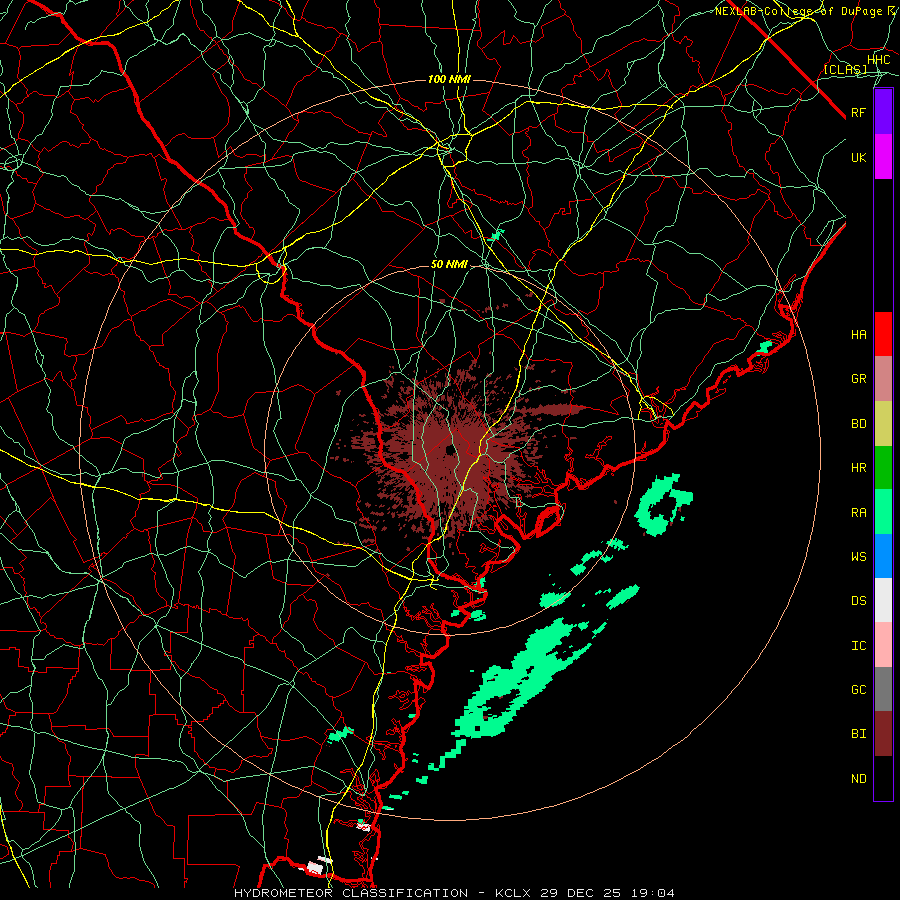Viewport: 900px width, 900px height.
Task: Click the GC gray legend swatch
Action: tap(883, 689)
